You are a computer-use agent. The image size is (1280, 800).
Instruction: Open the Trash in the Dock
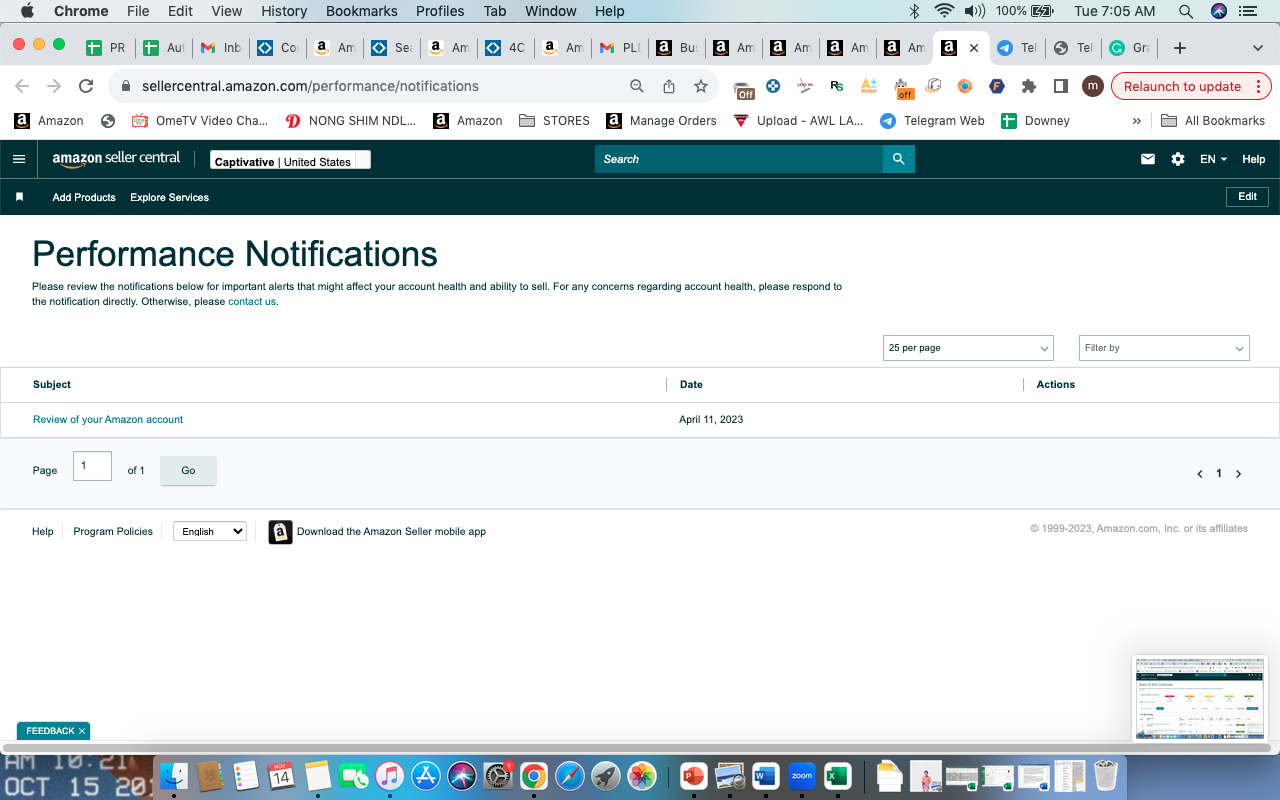pyautogui.click(x=1105, y=776)
